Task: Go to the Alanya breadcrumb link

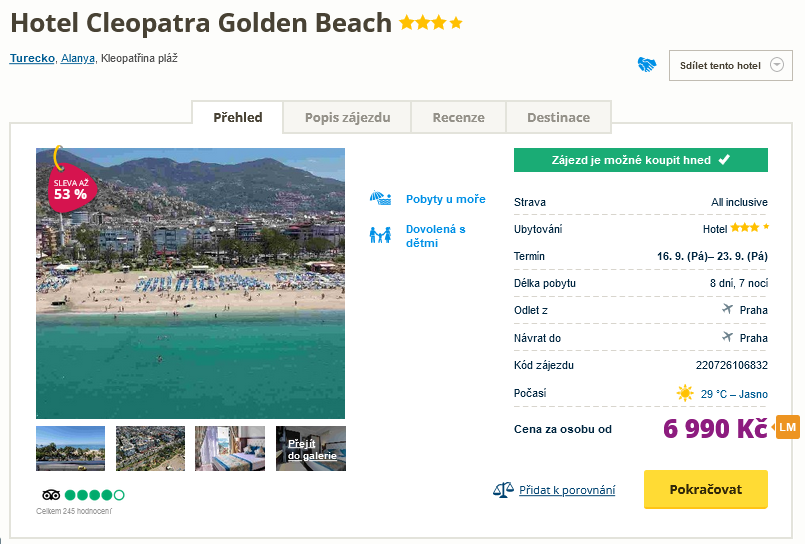Action: click(x=78, y=58)
